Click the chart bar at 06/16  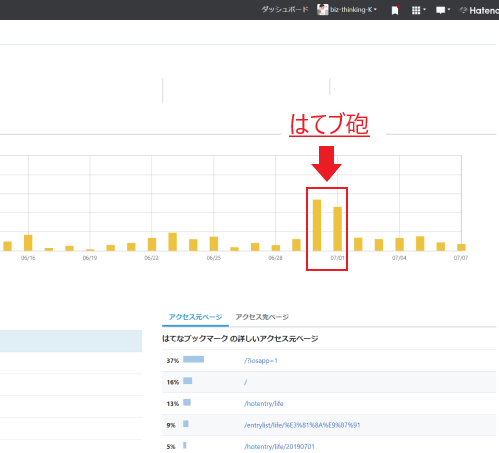click(28, 243)
